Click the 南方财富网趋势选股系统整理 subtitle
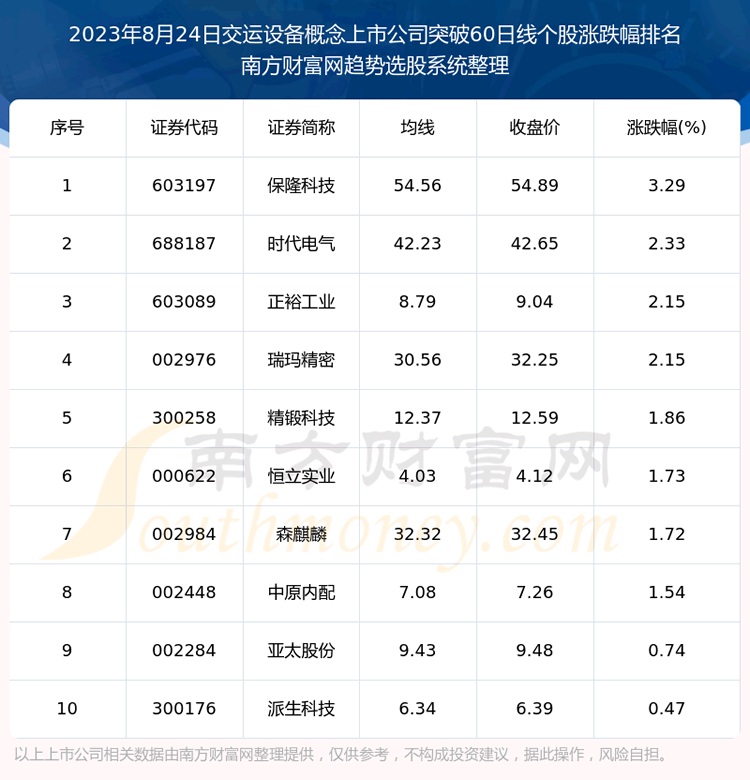This screenshot has height=780, width=750. [375, 66]
